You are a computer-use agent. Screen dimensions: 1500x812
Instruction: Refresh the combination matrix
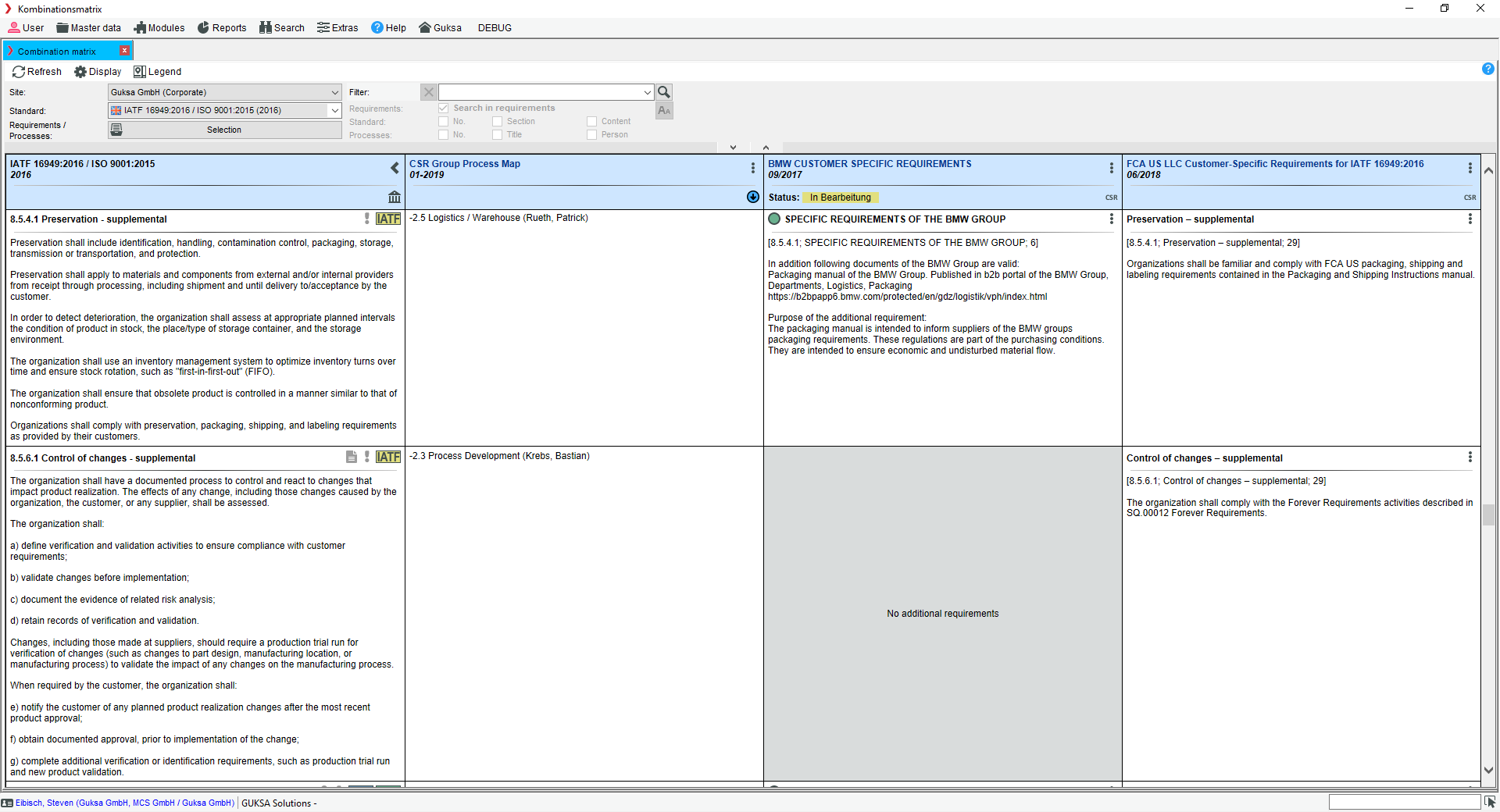(37, 72)
